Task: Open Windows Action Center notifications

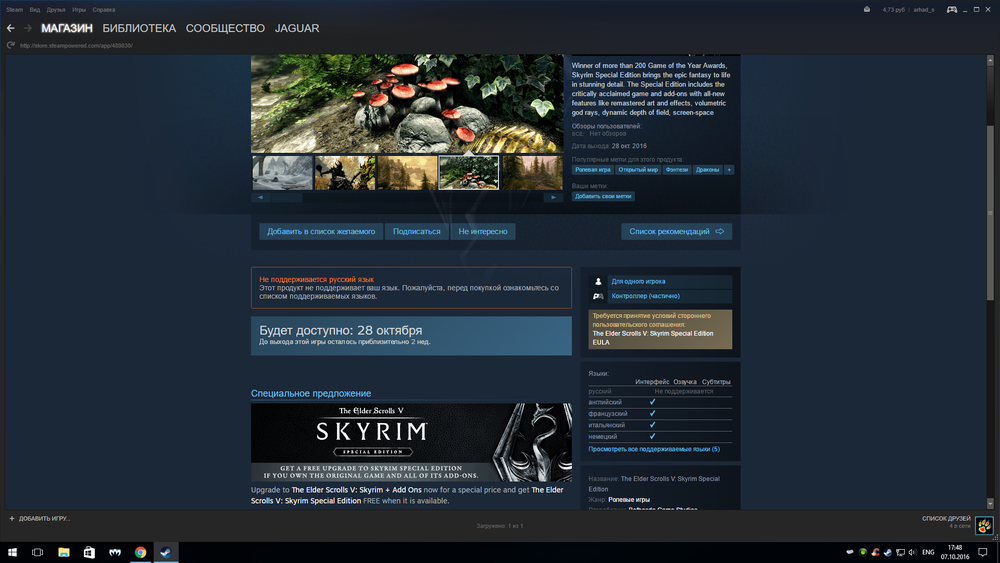Action: coord(983,552)
